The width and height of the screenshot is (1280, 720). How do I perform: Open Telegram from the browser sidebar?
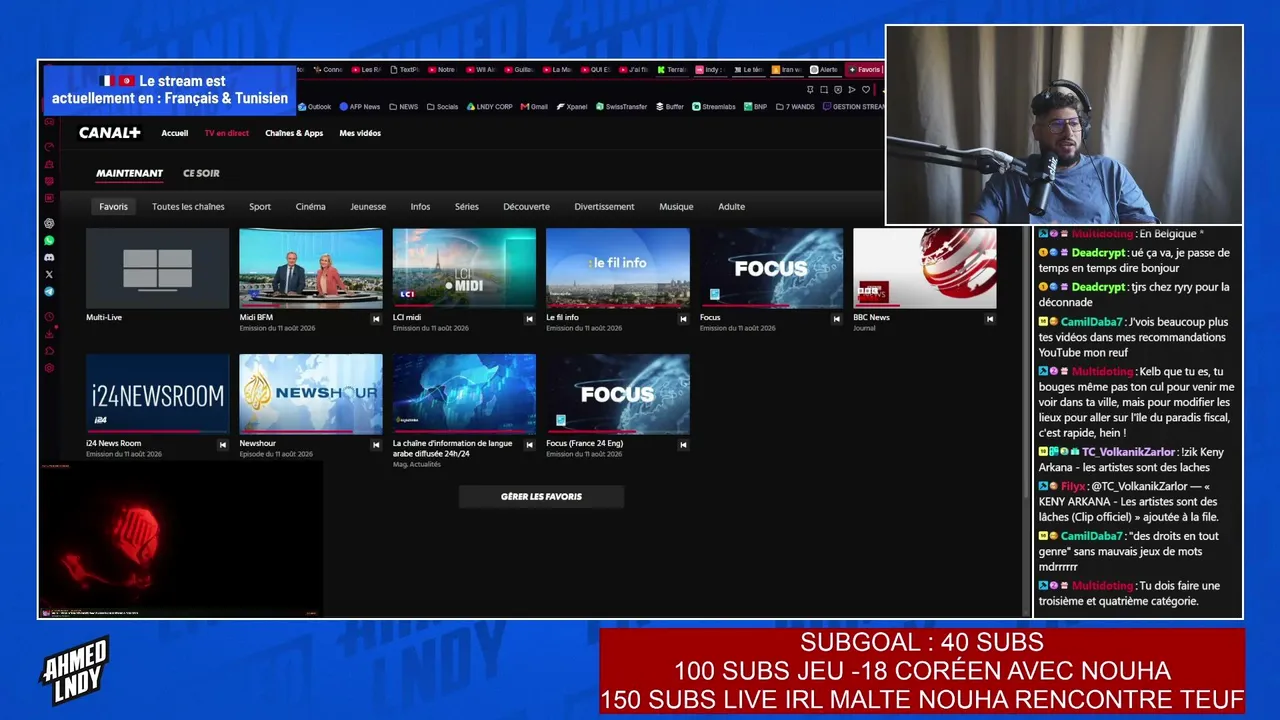(49, 292)
